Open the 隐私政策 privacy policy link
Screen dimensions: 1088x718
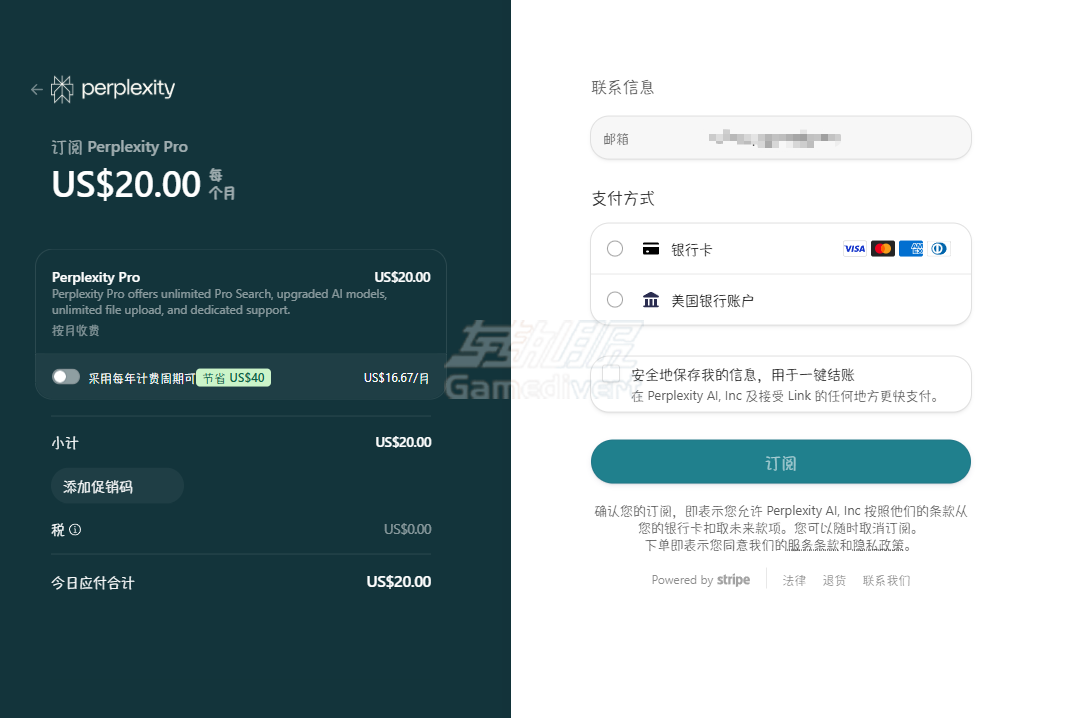point(878,545)
